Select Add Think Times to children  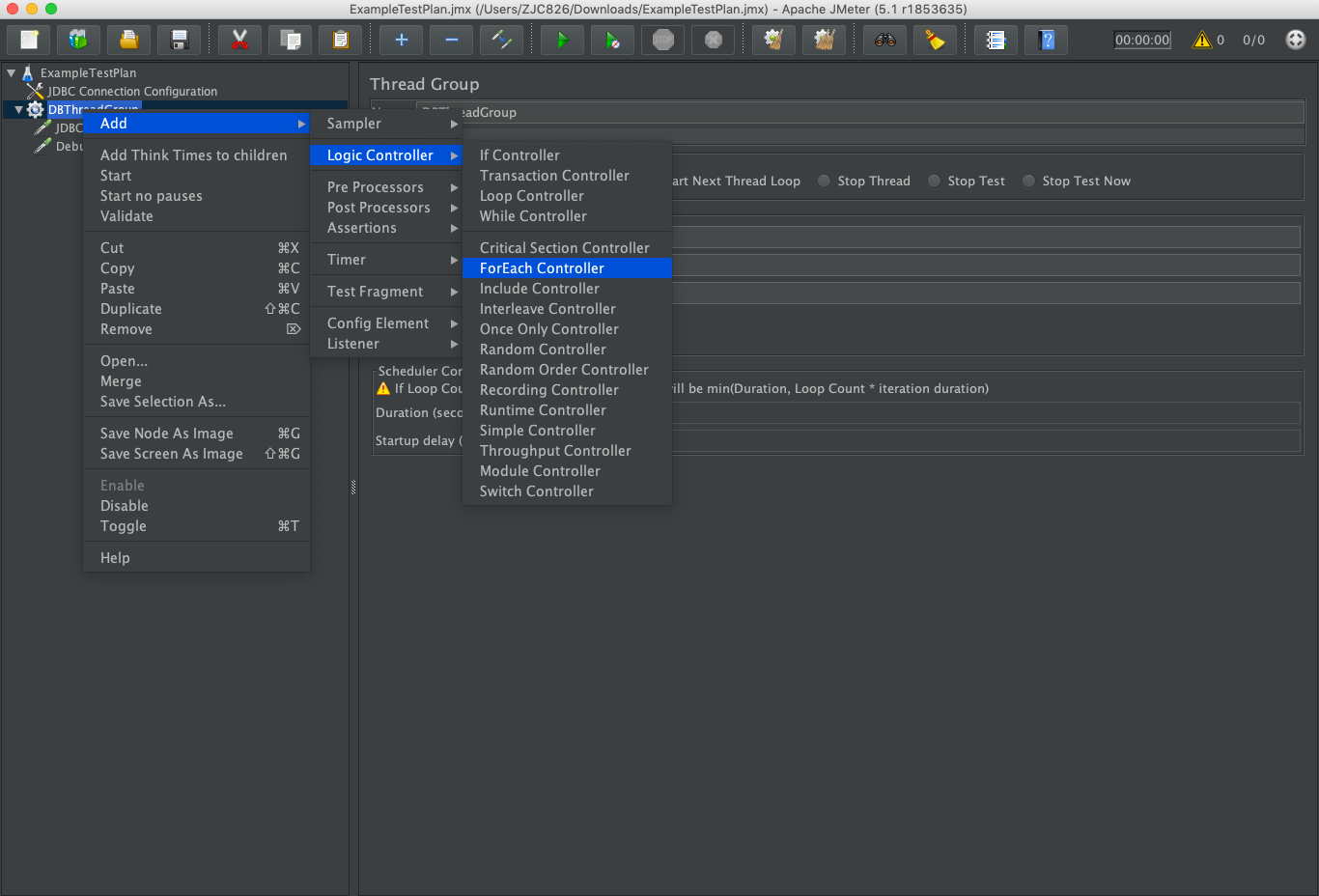(x=196, y=155)
